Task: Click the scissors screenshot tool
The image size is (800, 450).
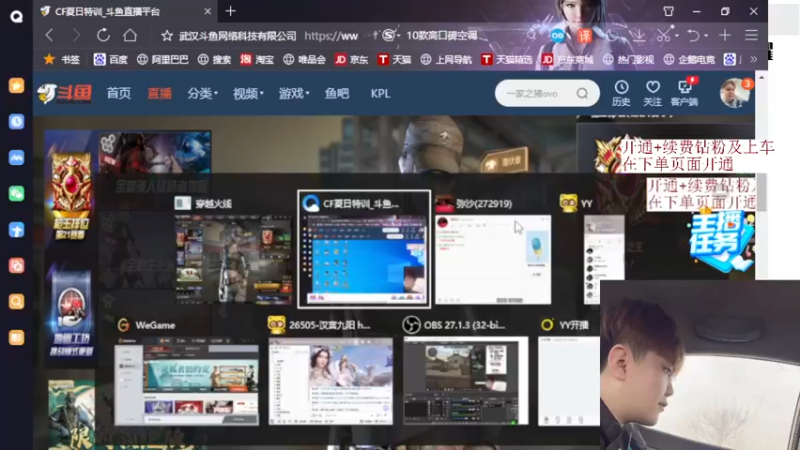Action: click(664, 35)
